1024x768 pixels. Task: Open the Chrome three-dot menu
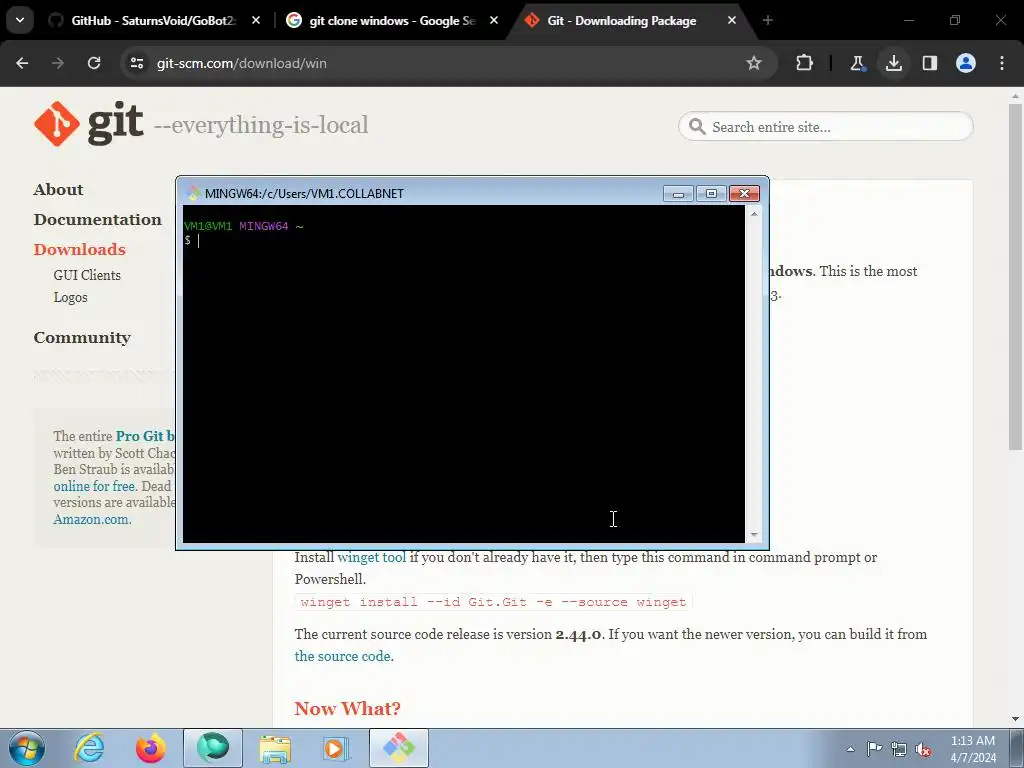pyautogui.click(x=1002, y=63)
